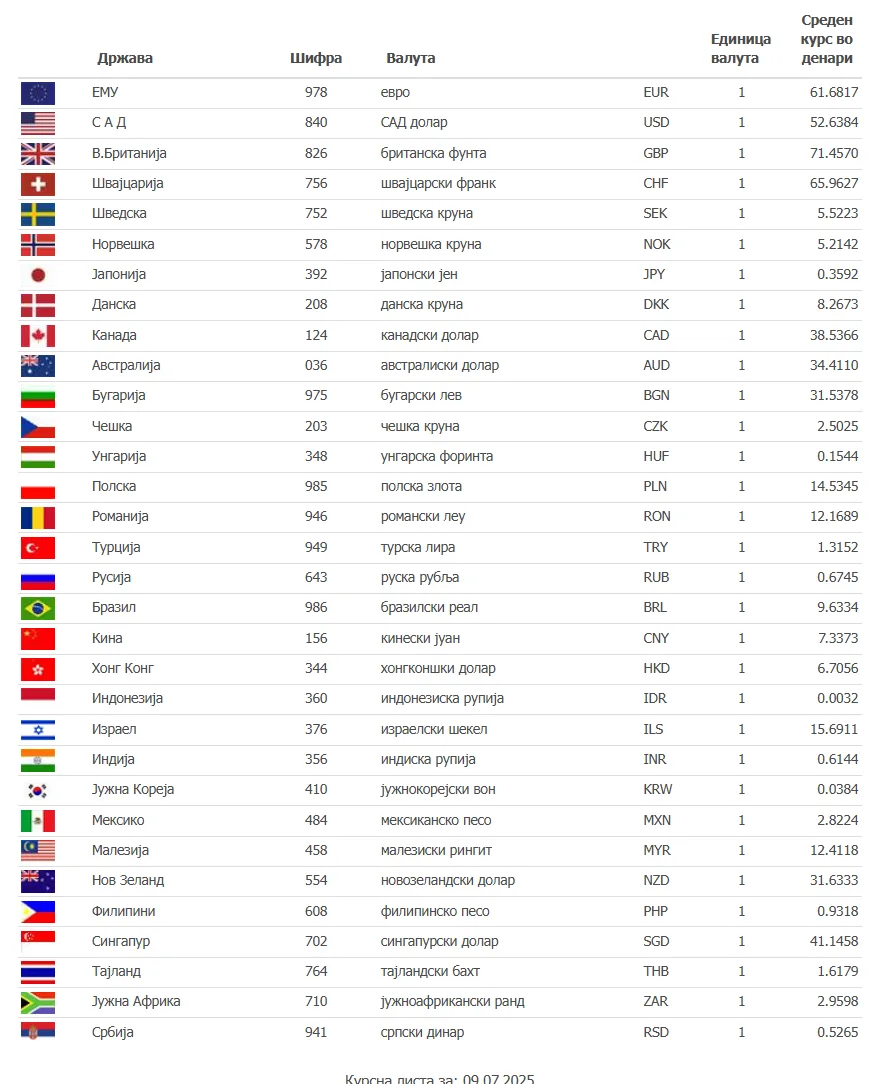Select the британска фунта currency name

[x=433, y=153]
